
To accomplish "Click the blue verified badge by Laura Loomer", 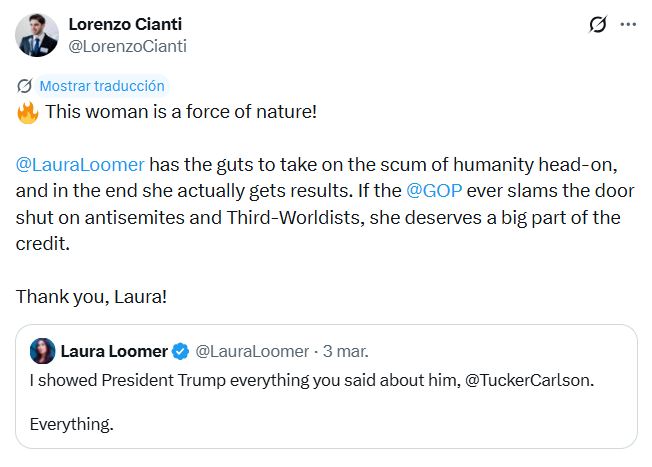I will 181,351.
